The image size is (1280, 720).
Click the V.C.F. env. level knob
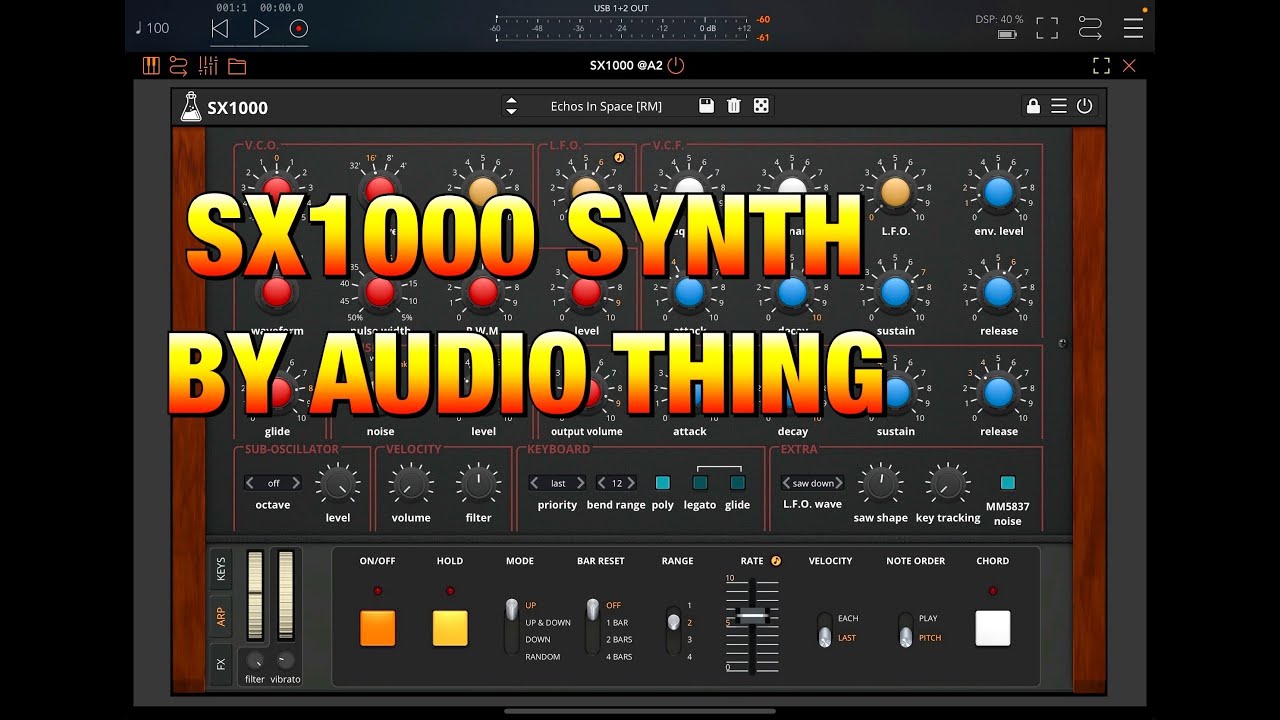(998, 192)
